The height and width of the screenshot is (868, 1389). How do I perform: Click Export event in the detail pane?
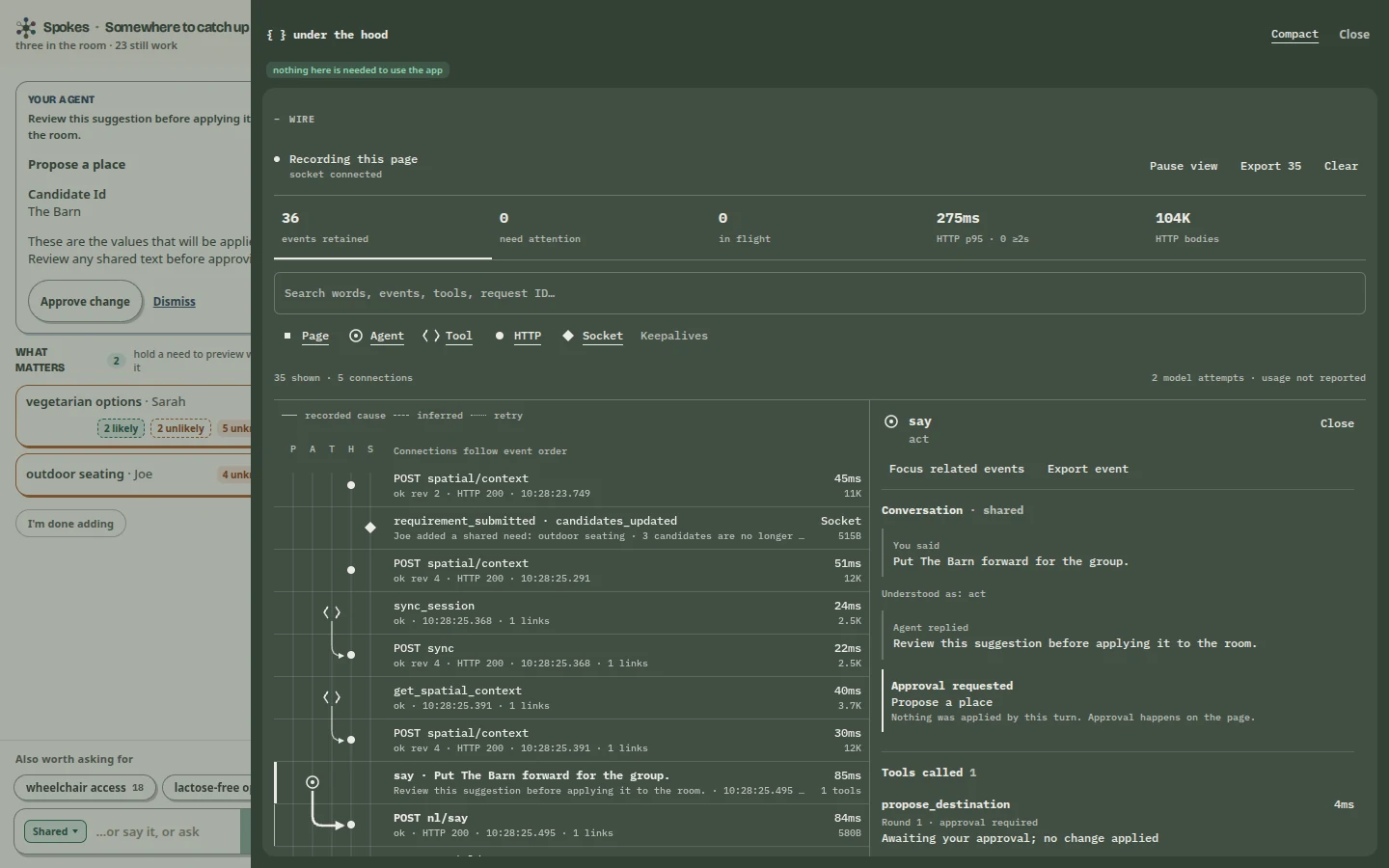1088,469
